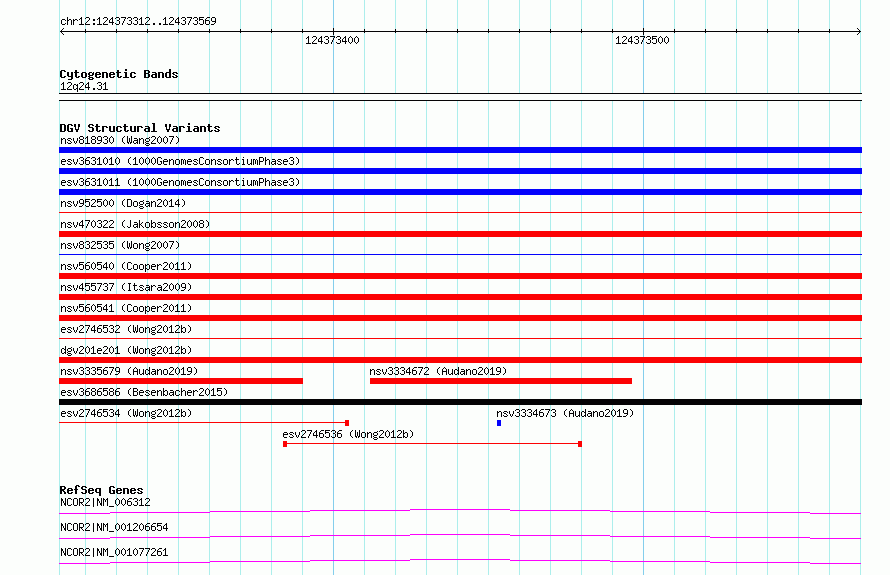Open the nsv560540 (Cooper2011) variant
Screen dimensions: 890x575
point(126,266)
